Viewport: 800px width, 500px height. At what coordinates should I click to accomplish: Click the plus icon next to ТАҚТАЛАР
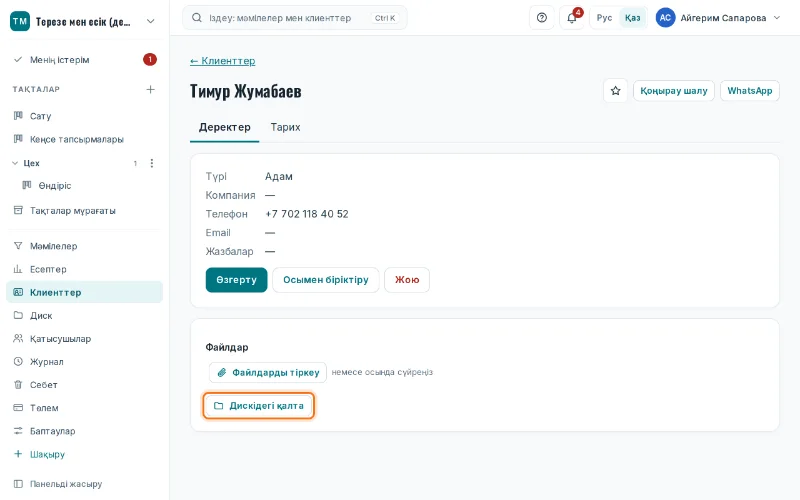pyautogui.click(x=151, y=89)
